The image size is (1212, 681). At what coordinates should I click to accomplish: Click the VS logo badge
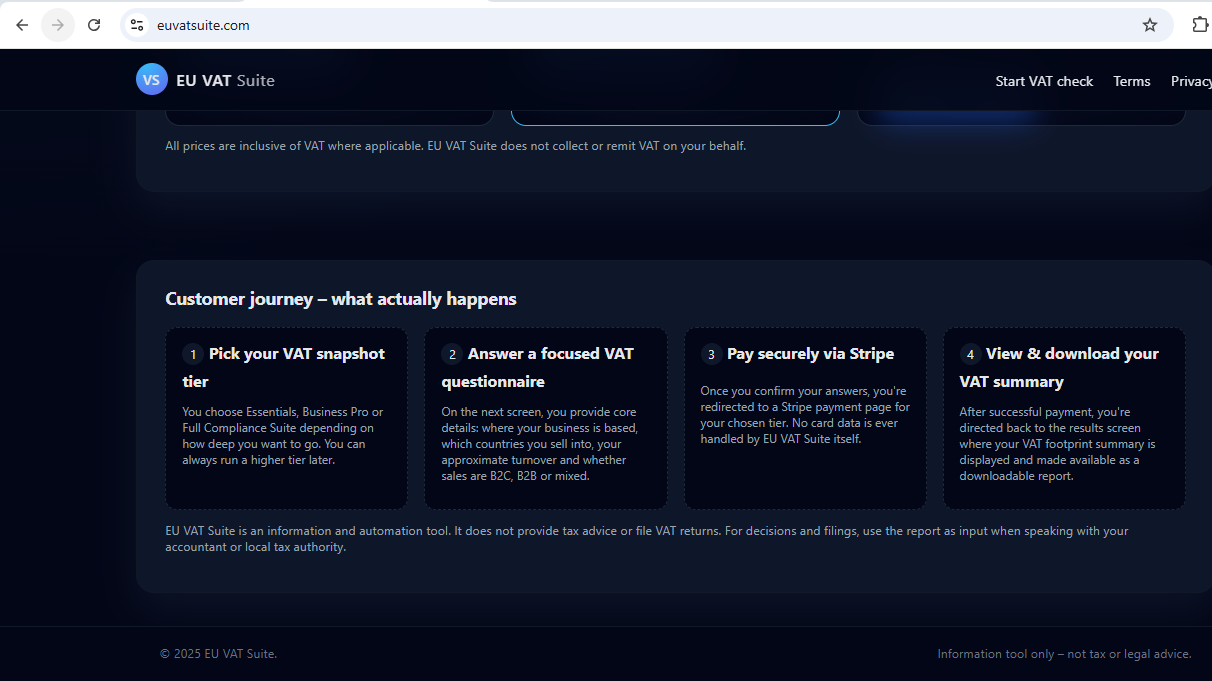click(x=152, y=80)
